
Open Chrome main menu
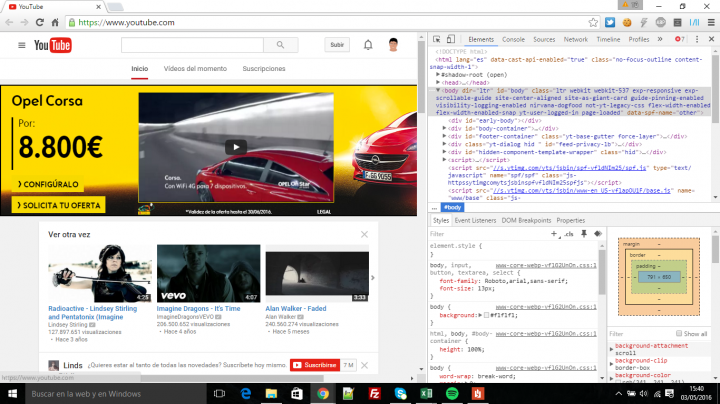coord(711,22)
